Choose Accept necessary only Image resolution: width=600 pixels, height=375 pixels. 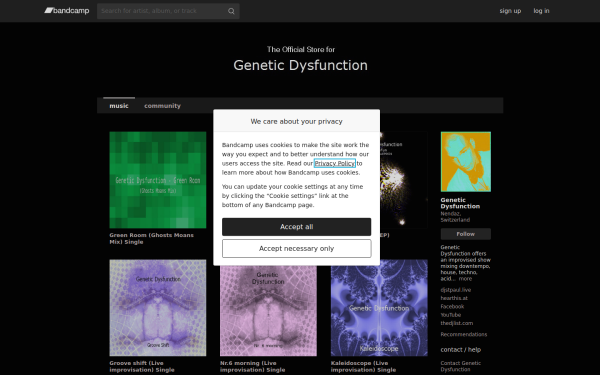coord(297,249)
